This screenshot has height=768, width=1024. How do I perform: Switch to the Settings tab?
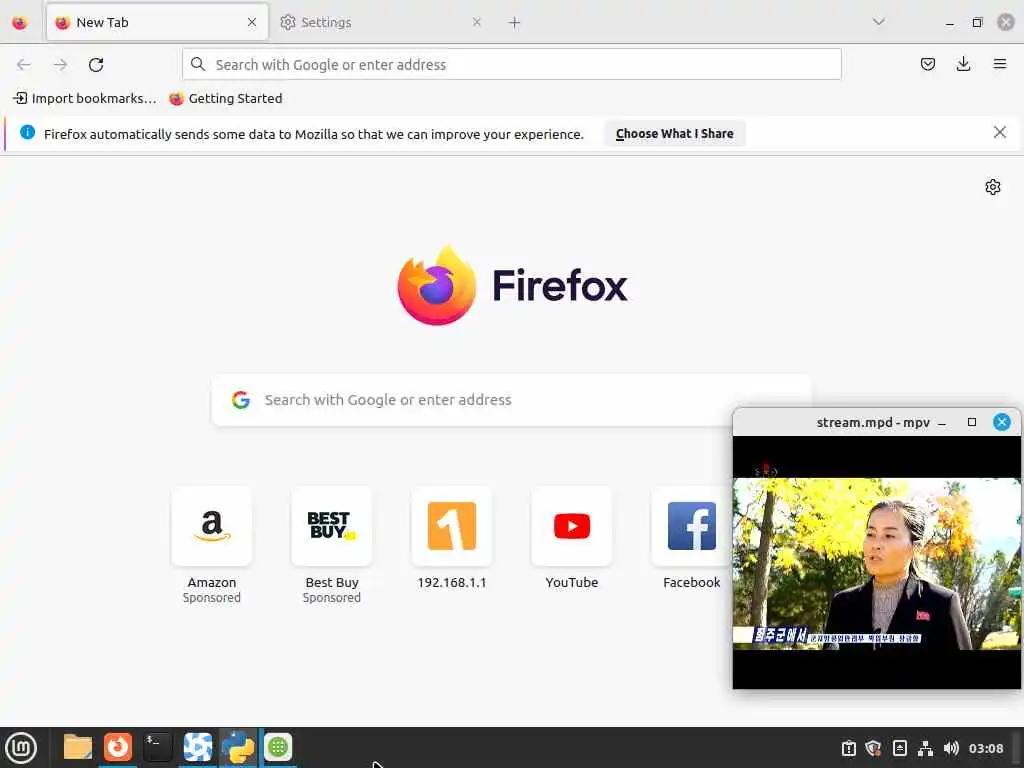tap(381, 23)
